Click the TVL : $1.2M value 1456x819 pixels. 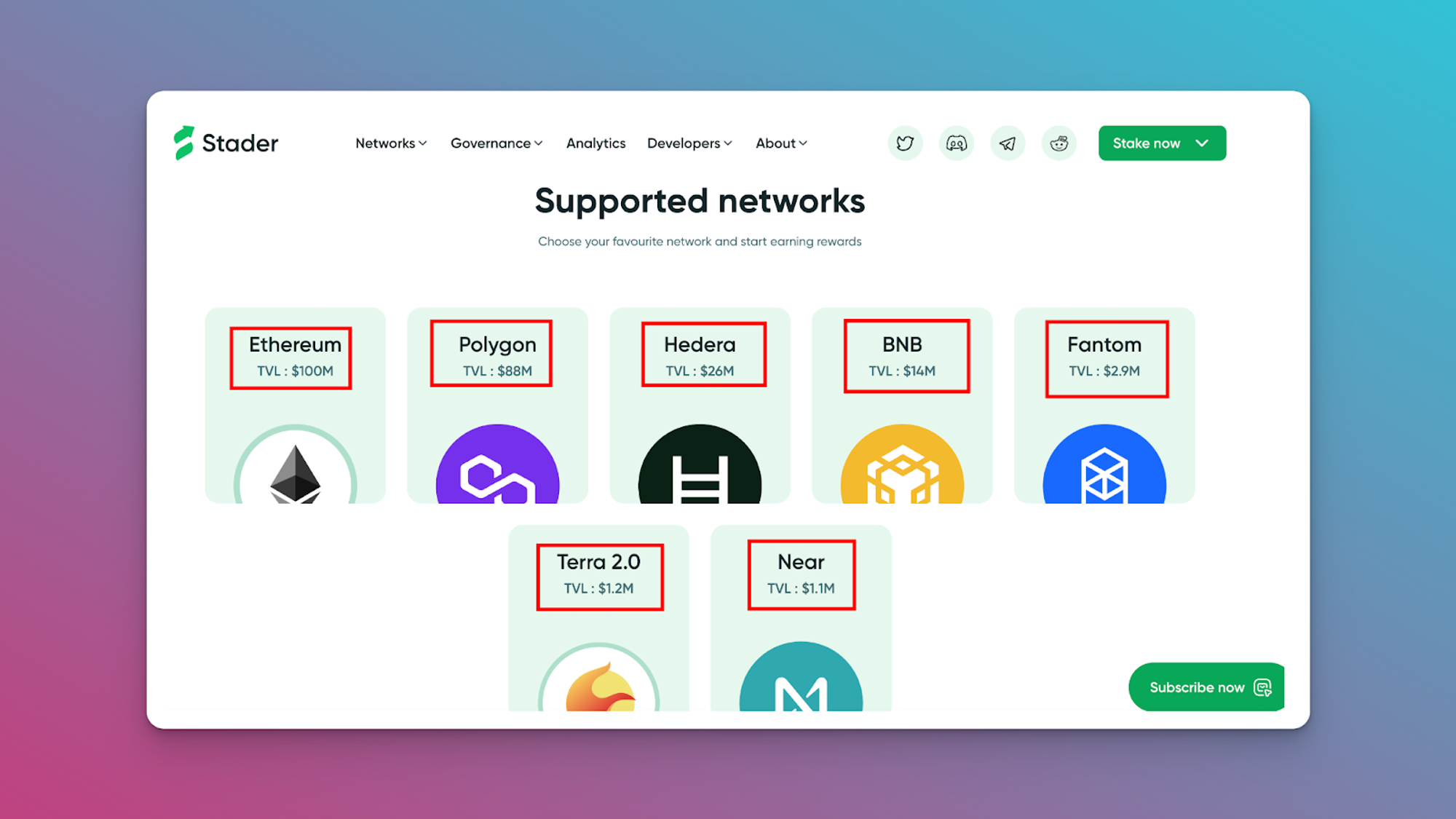(598, 588)
